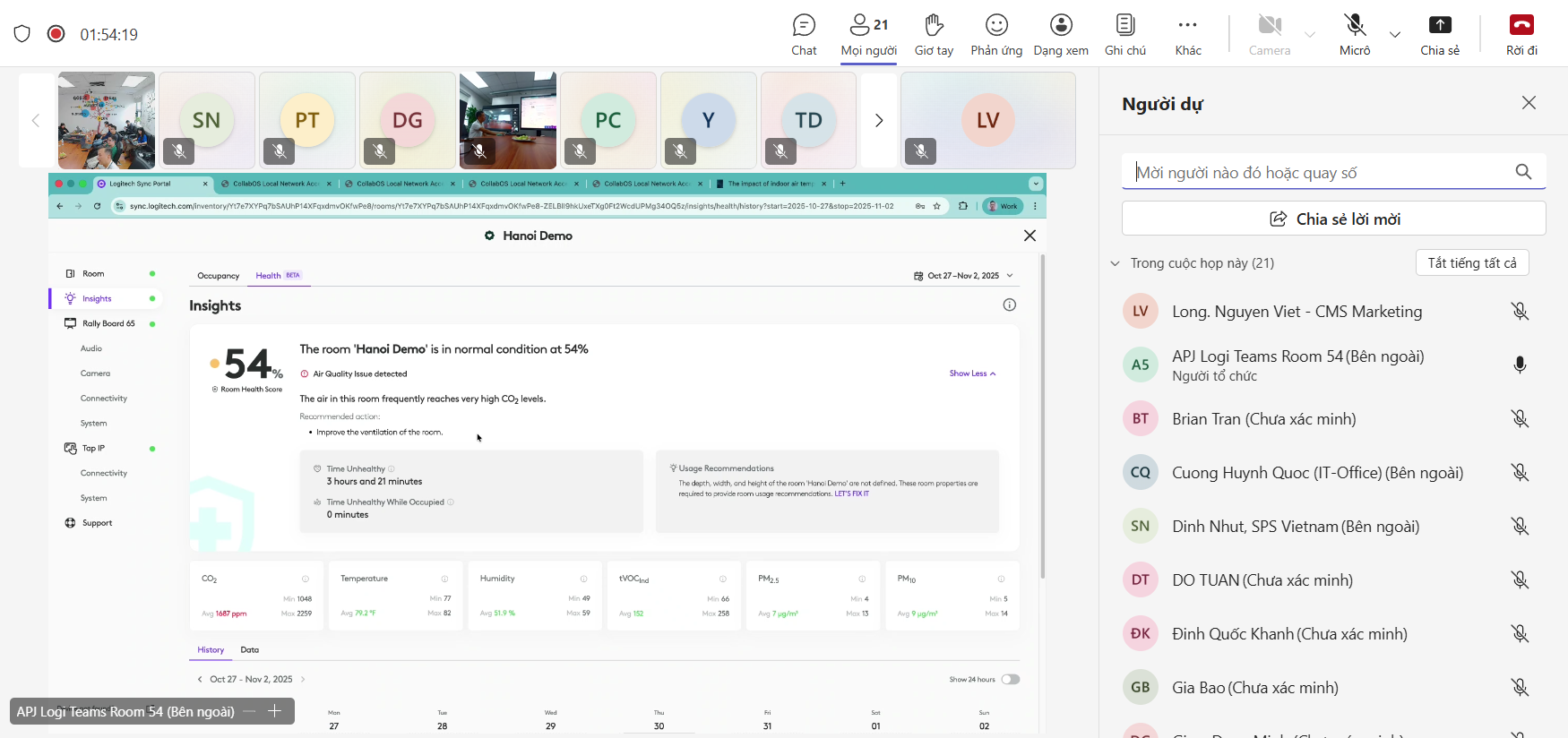Collapse the Trong cuộc họp này list
The image size is (1568, 738).
pyautogui.click(x=1116, y=263)
